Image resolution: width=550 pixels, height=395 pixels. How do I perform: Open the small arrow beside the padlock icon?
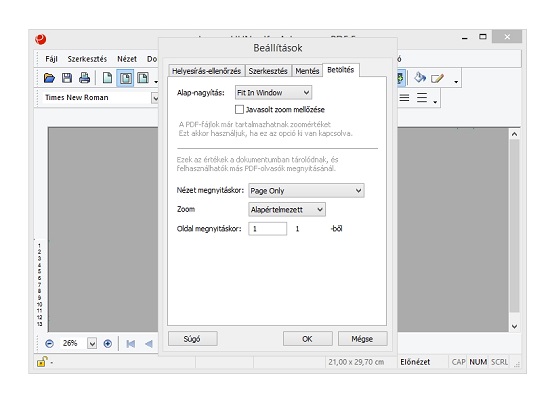click(x=52, y=363)
